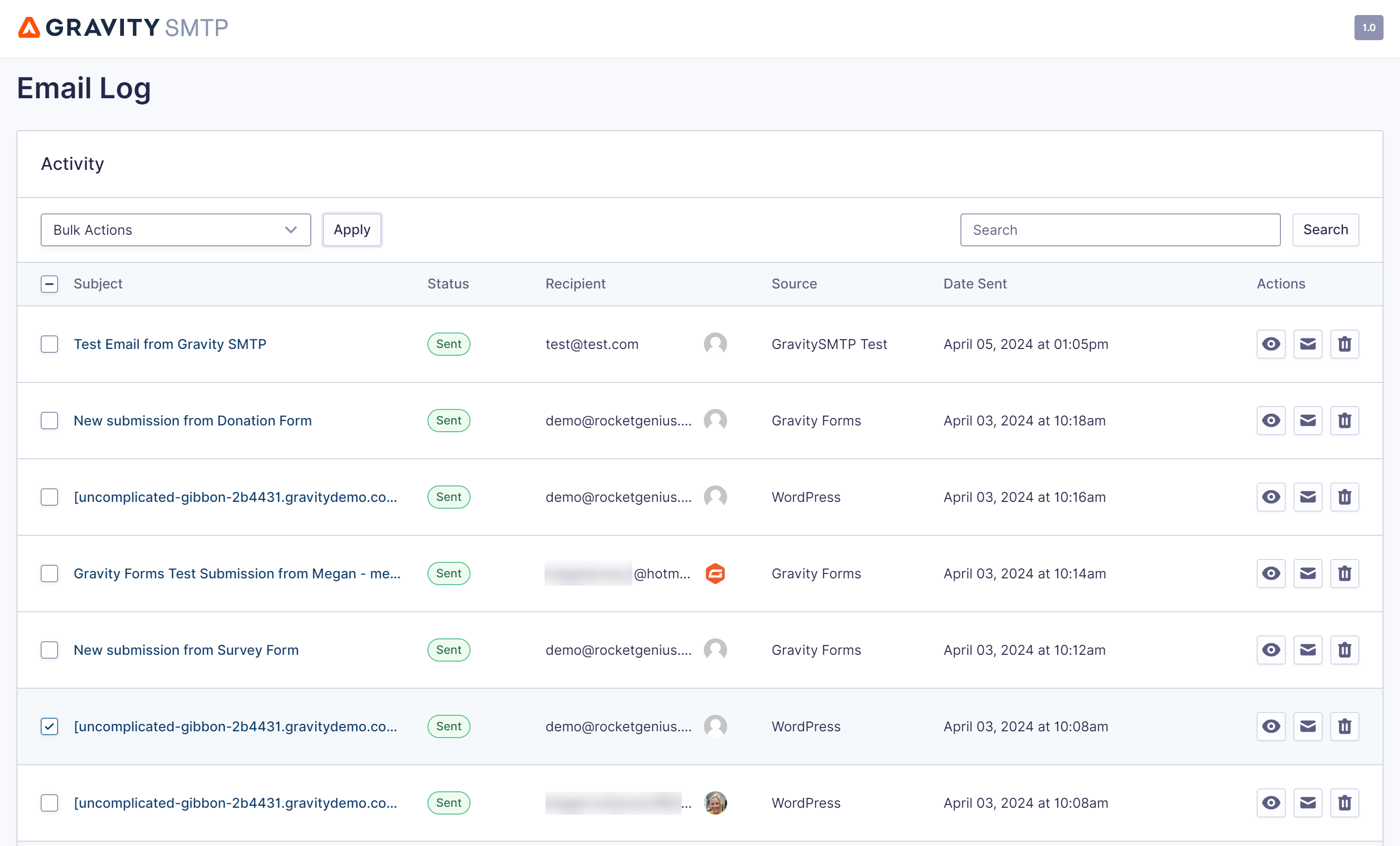The width and height of the screenshot is (1400, 846).
Task: Toggle the select-all checkbox in the header
Action: [49, 284]
